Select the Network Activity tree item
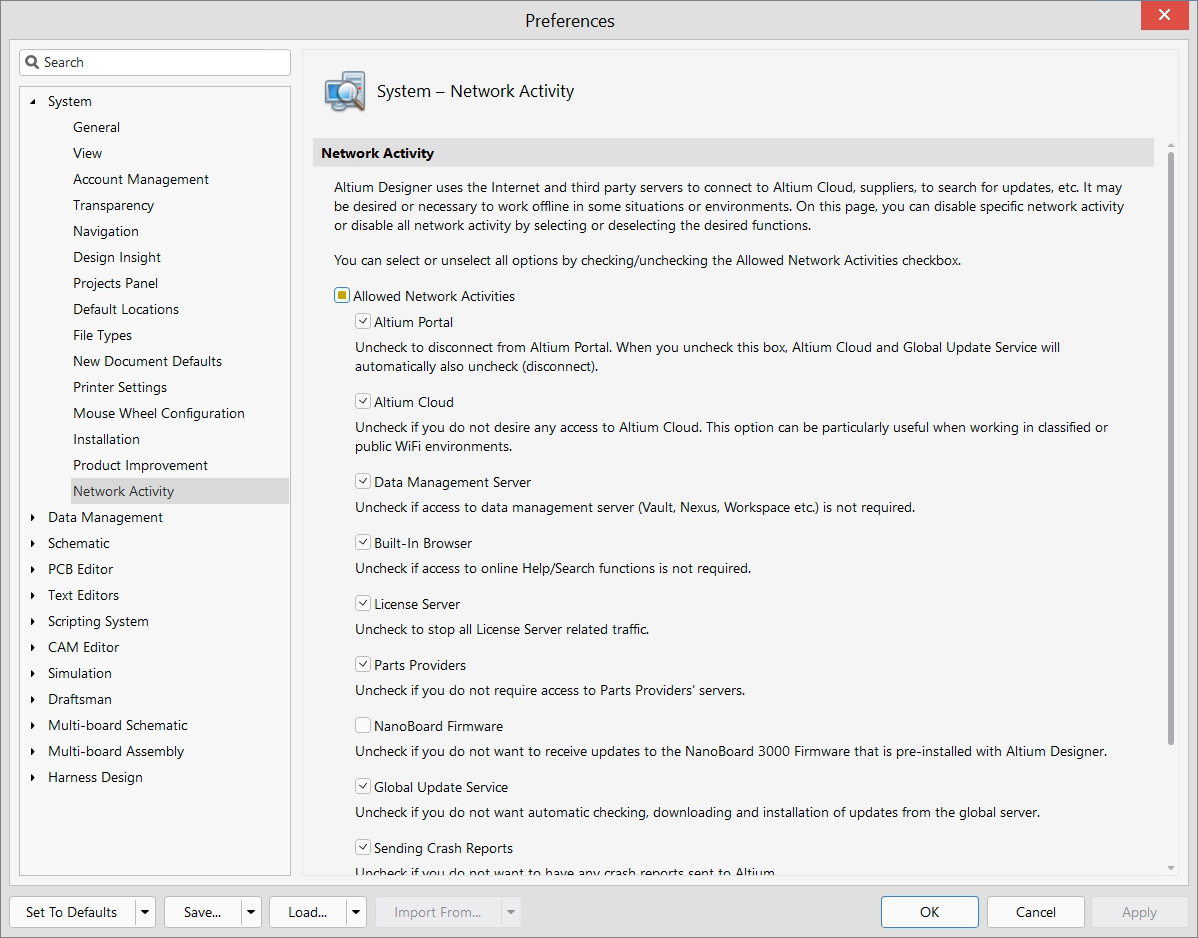This screenshot has height=938, width=1198. click(180, 491)
